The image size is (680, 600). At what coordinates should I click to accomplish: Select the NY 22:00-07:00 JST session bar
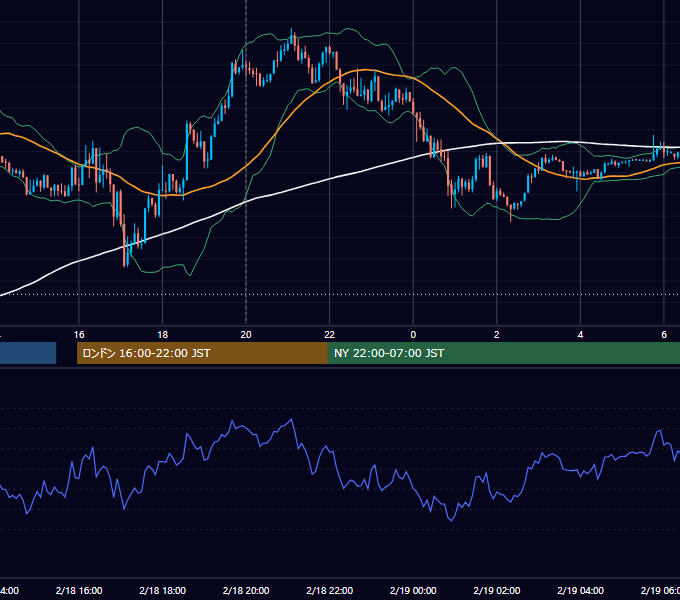tap(503, 353)
